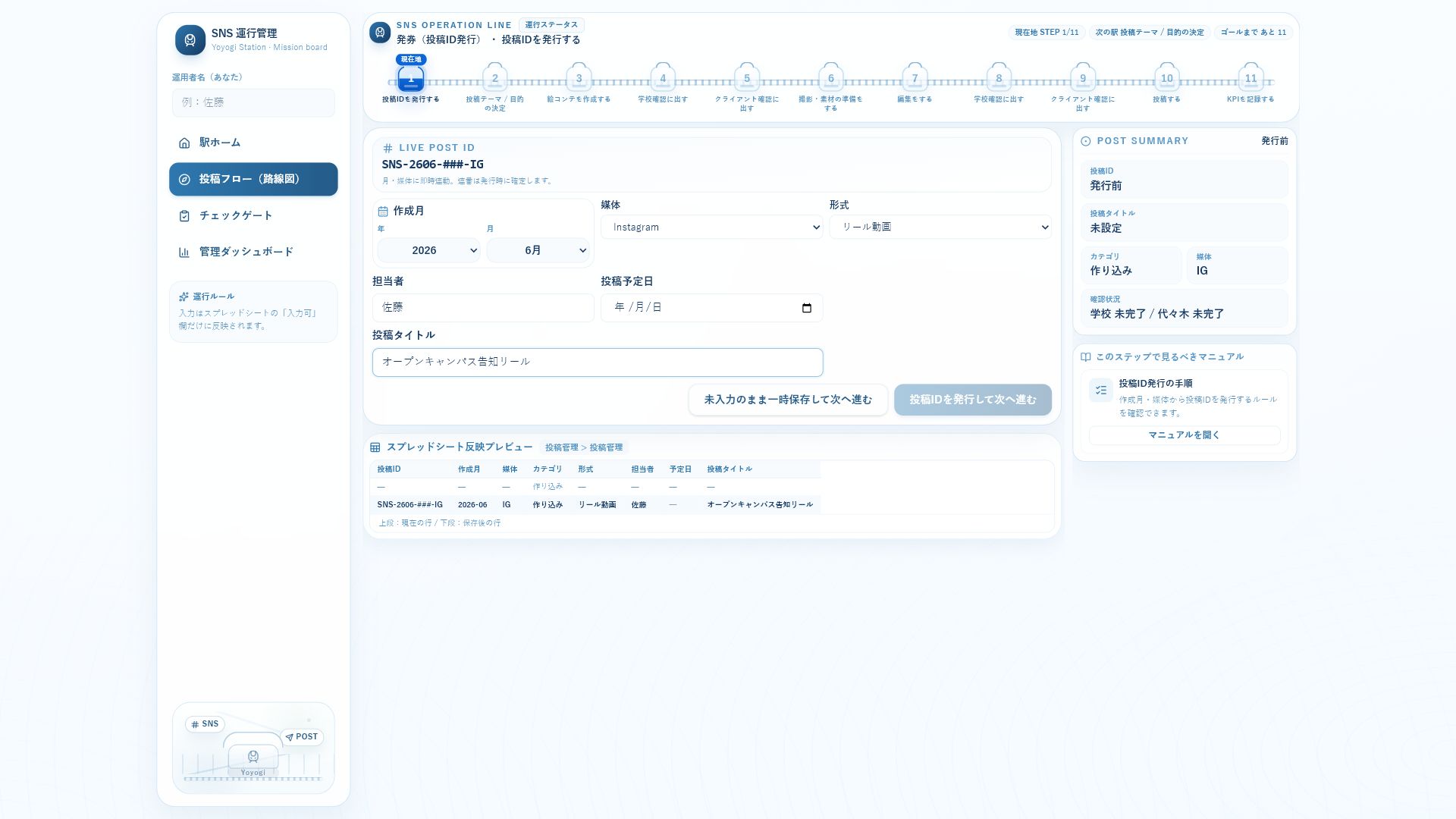Click the SNS 運行管理 train logo icon
Viewport: 1456px width, 819px height.
pyautogui.click(x=190, y=39)
